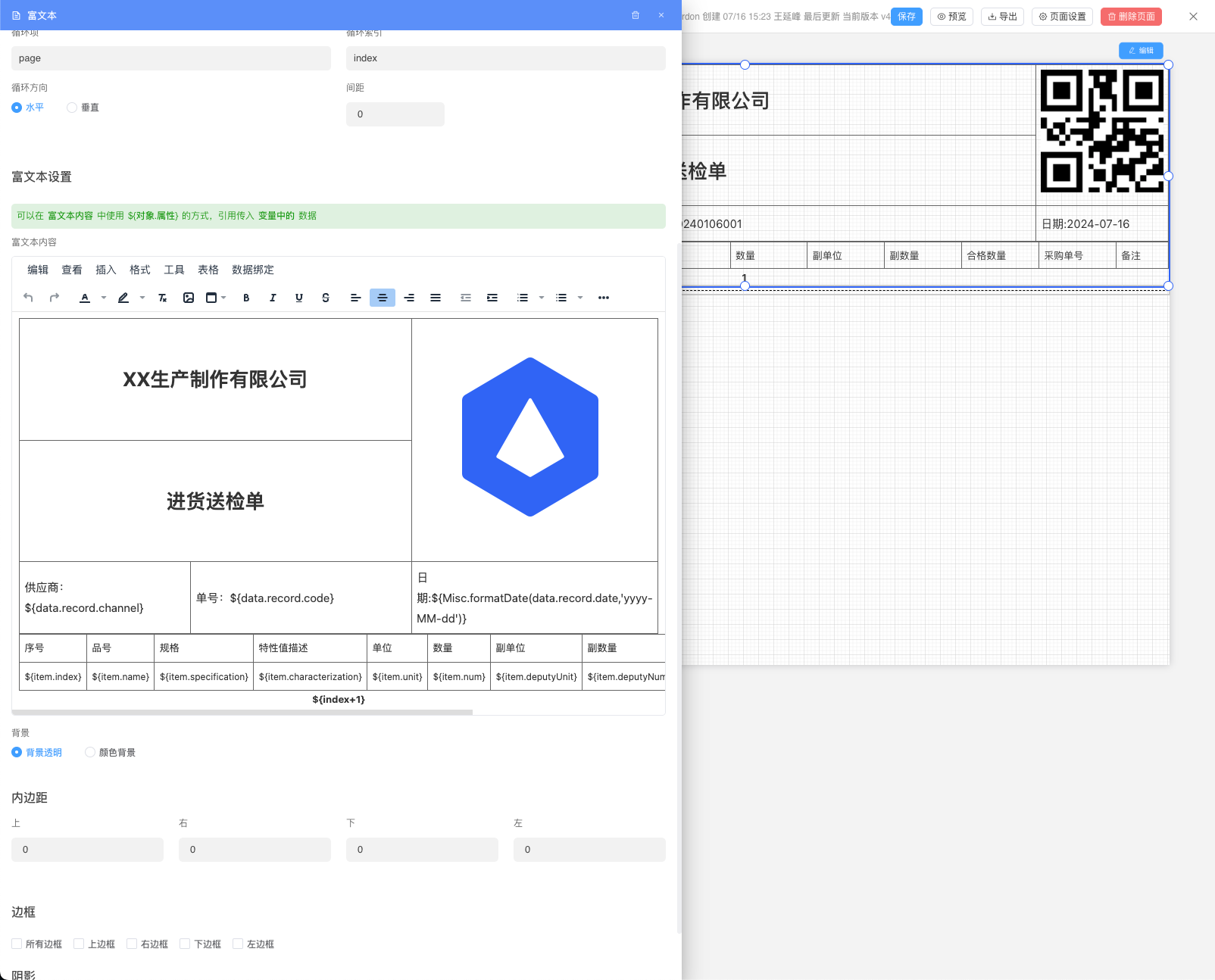Click the 间距 spacing input field

(x=395, y=114)
